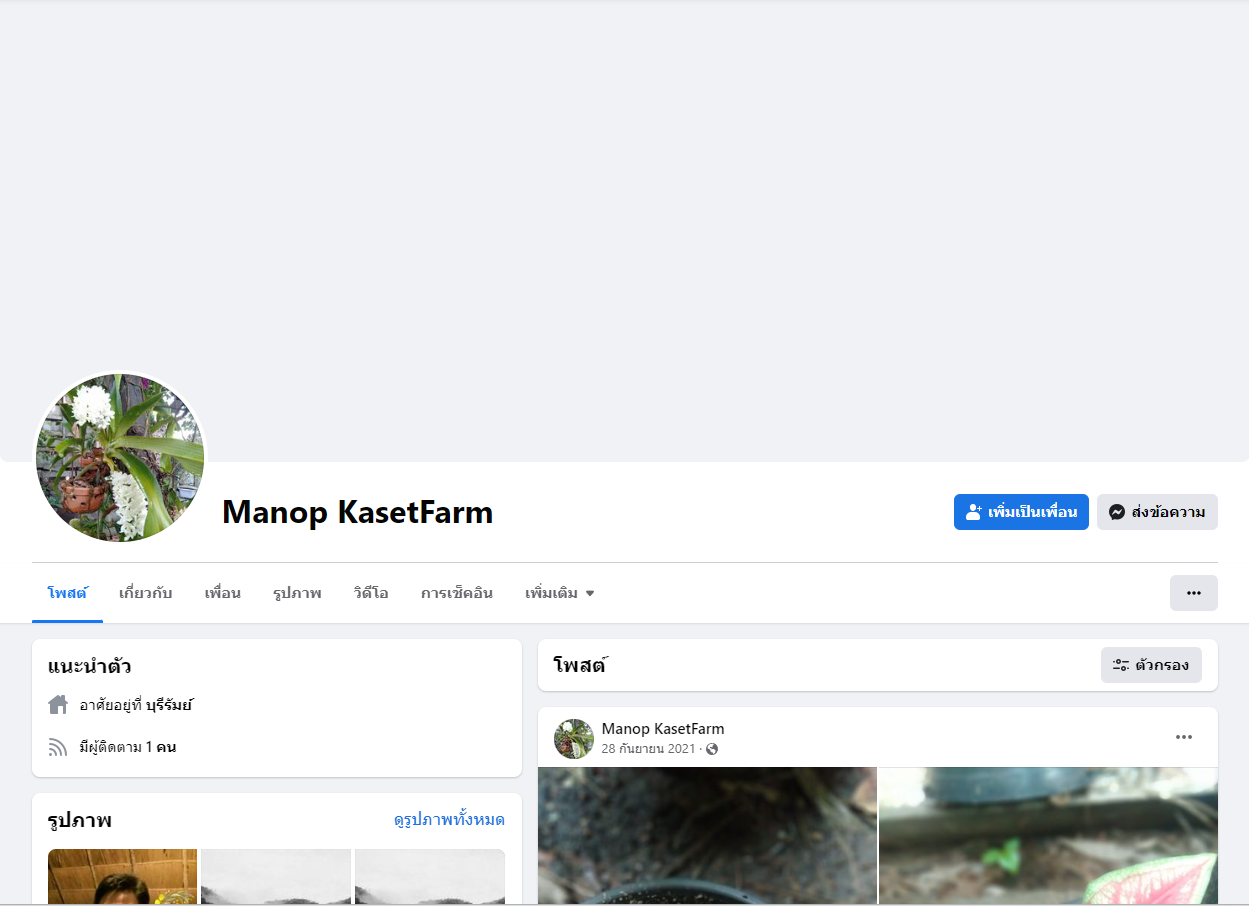
Task: Select the การเช็คอิน tab
Action: coord(457,593)
